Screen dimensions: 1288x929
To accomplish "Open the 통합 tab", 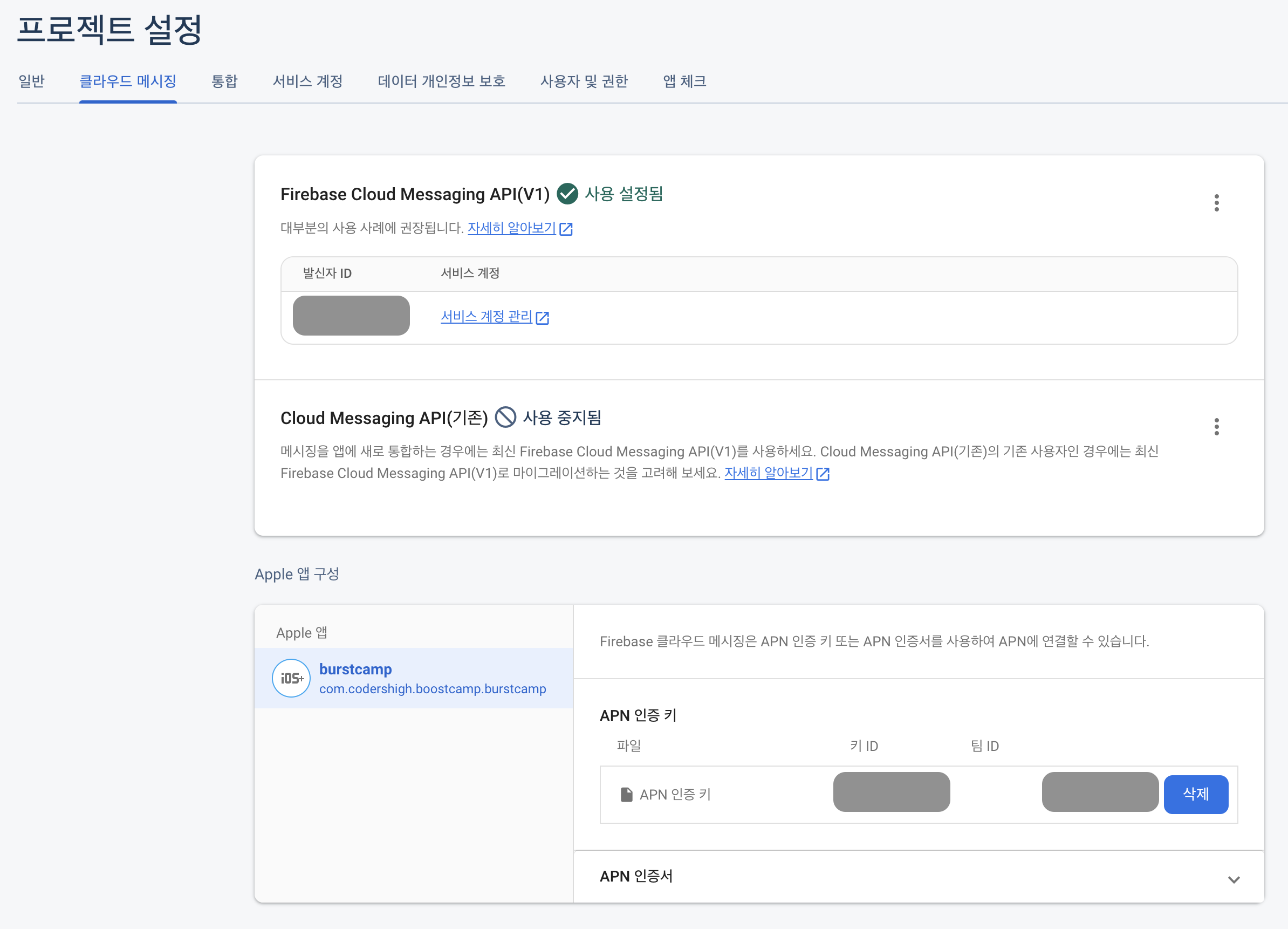I will coord(224,81).
